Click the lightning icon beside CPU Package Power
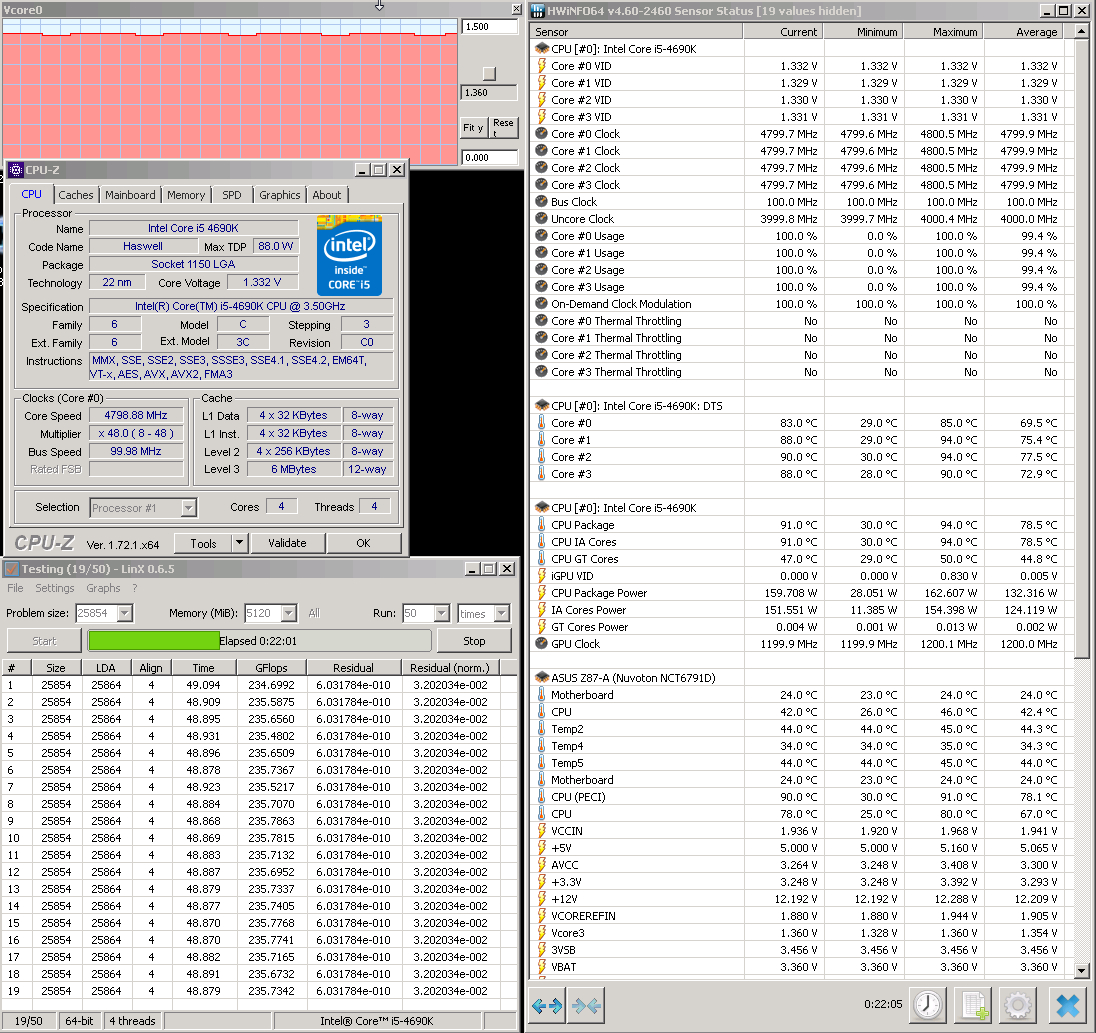This screenshot has height=1033, width=1096. tap(542, 592)
